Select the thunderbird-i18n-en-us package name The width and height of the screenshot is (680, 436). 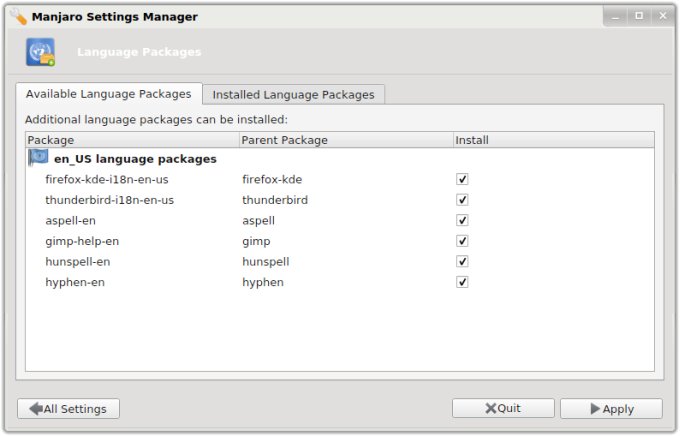[109, 200]
